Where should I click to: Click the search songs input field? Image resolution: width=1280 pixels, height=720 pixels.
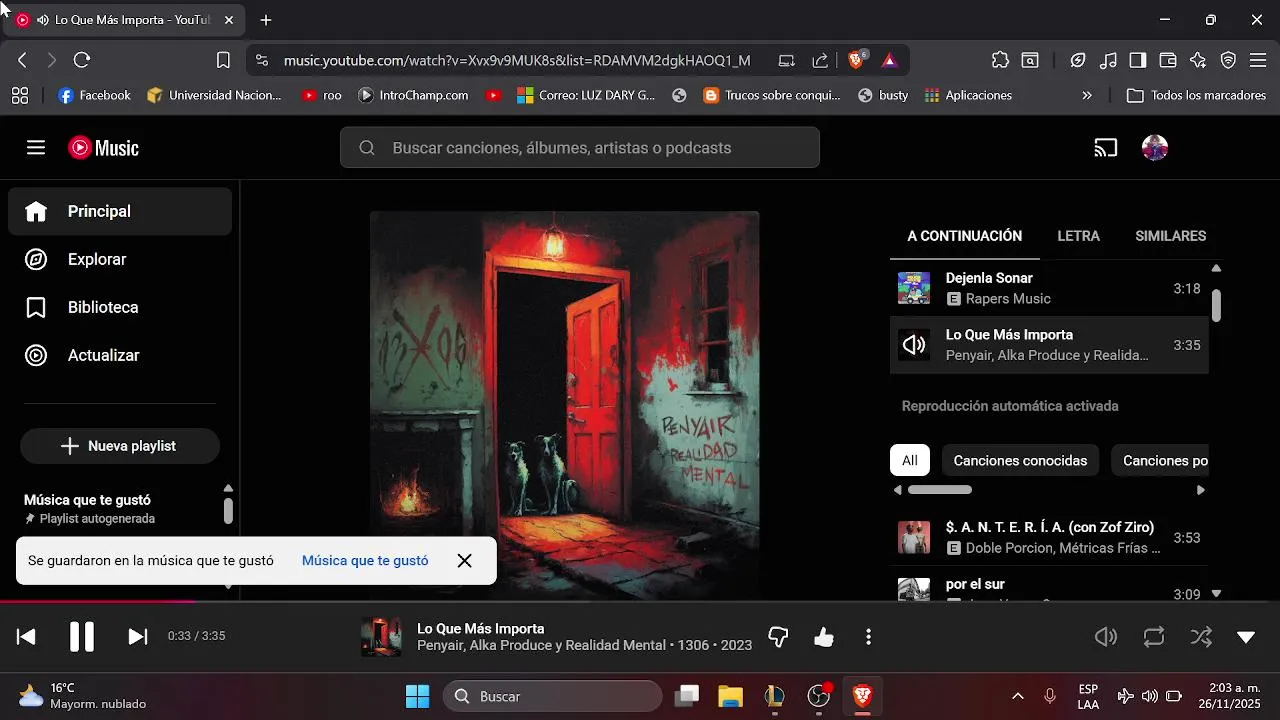pos(580,148)
